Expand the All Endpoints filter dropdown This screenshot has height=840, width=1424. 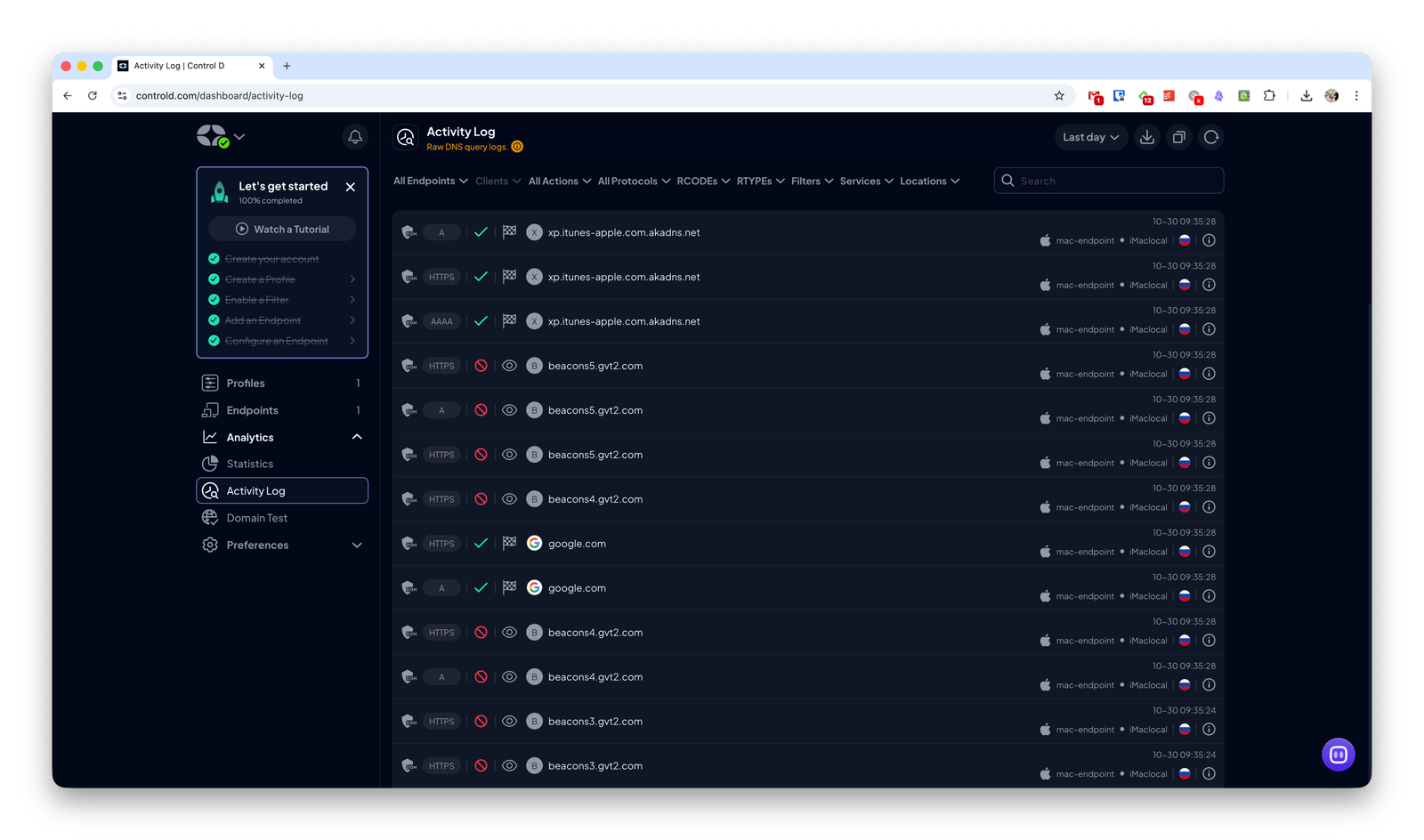coord(431,181)
